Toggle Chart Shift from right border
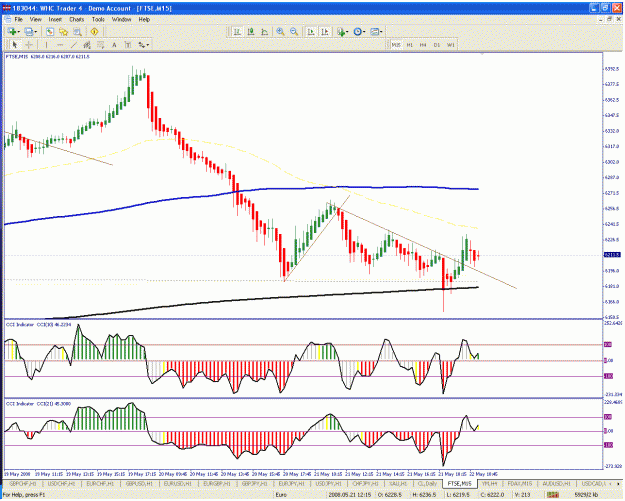This screenshot has width=625, height=501. 325,31
